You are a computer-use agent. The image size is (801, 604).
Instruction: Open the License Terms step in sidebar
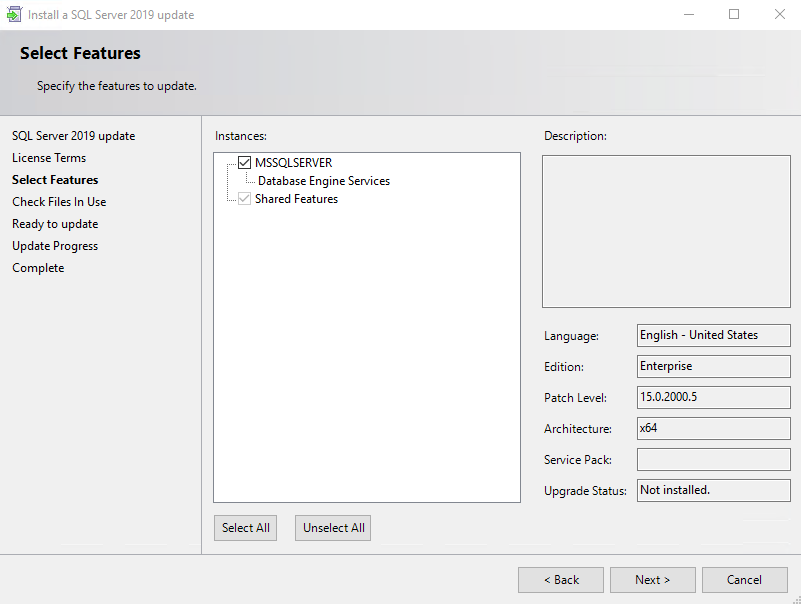[49, 158]
